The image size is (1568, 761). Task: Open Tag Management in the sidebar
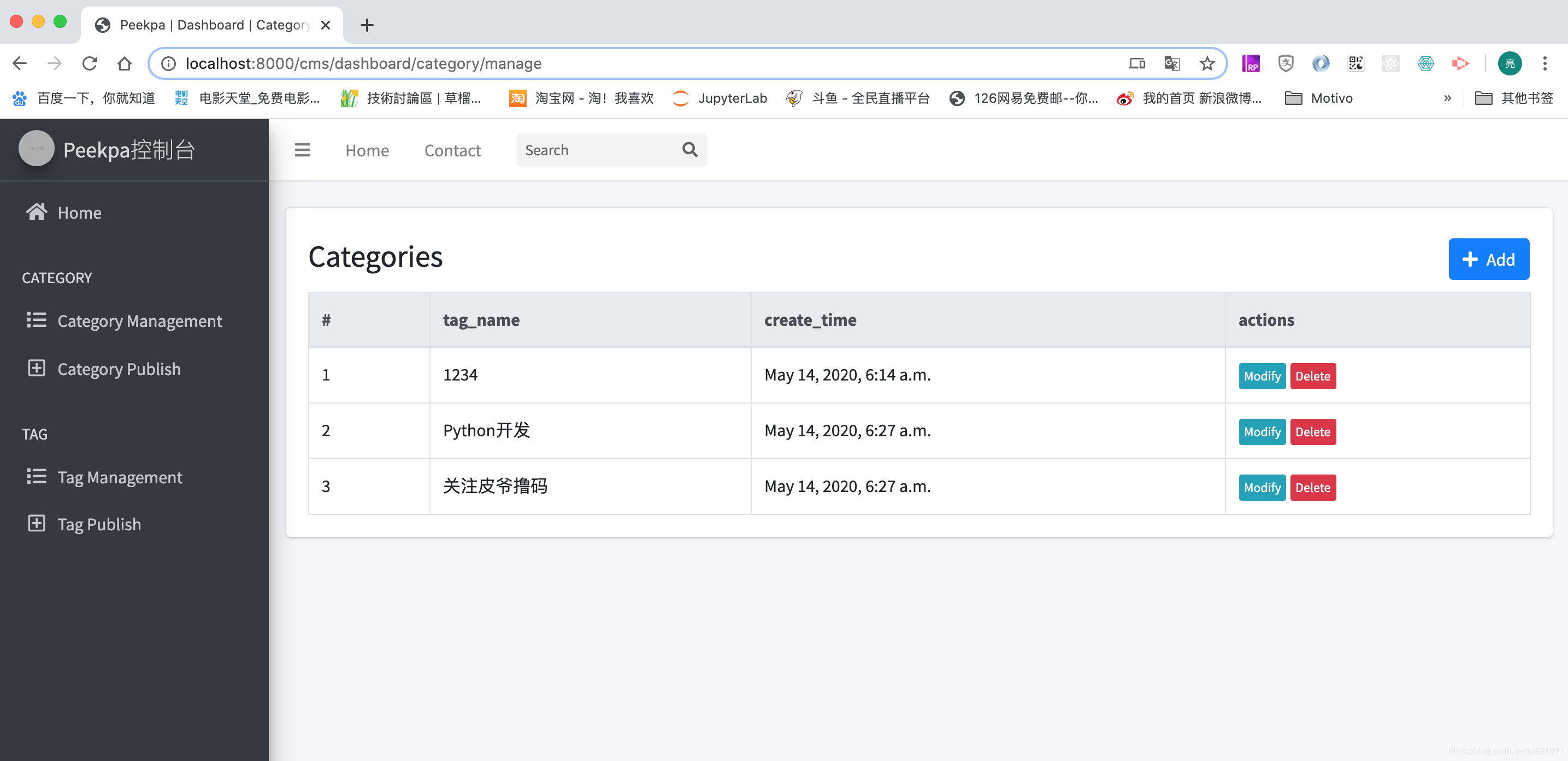point(120,477)
